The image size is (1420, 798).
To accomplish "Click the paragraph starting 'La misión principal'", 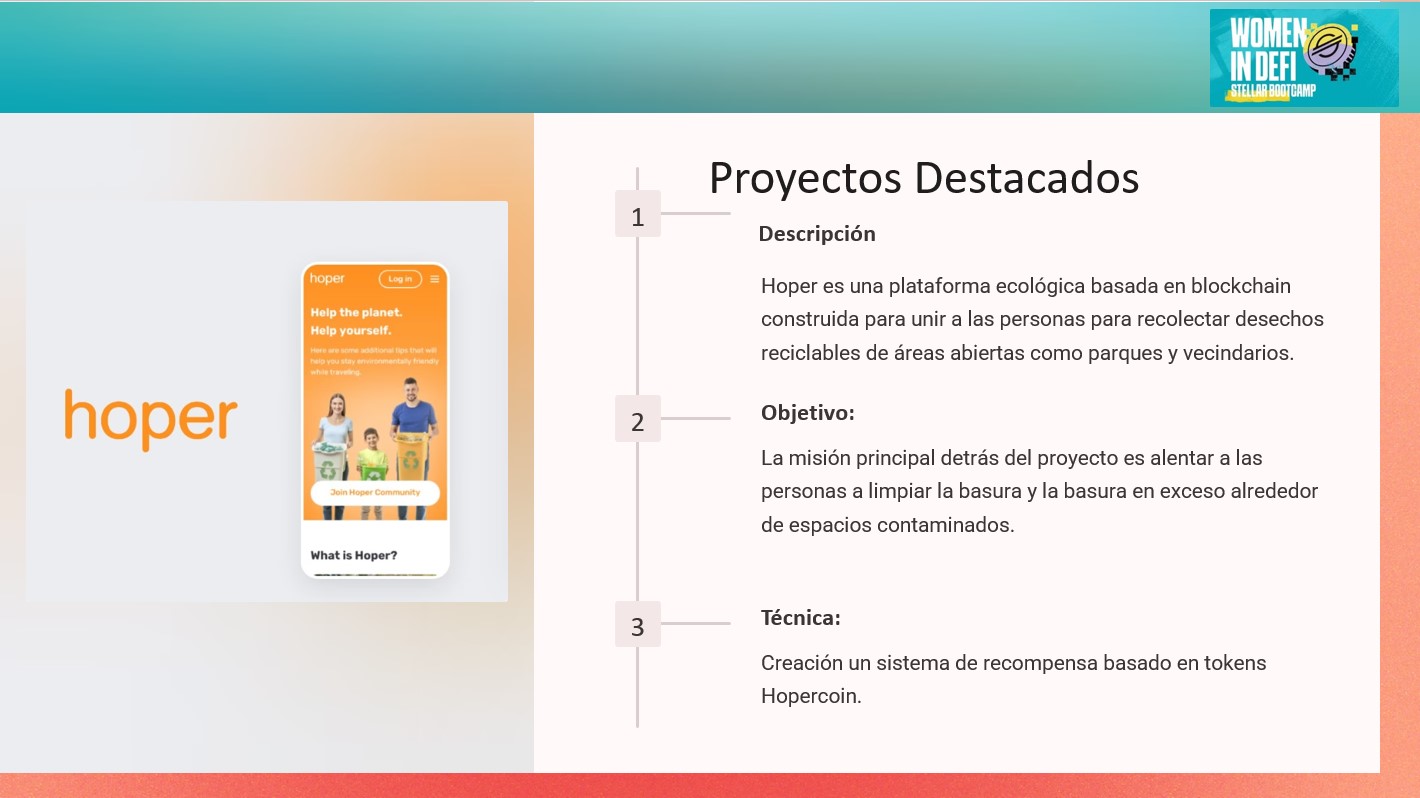I will tap(1040, 491).
